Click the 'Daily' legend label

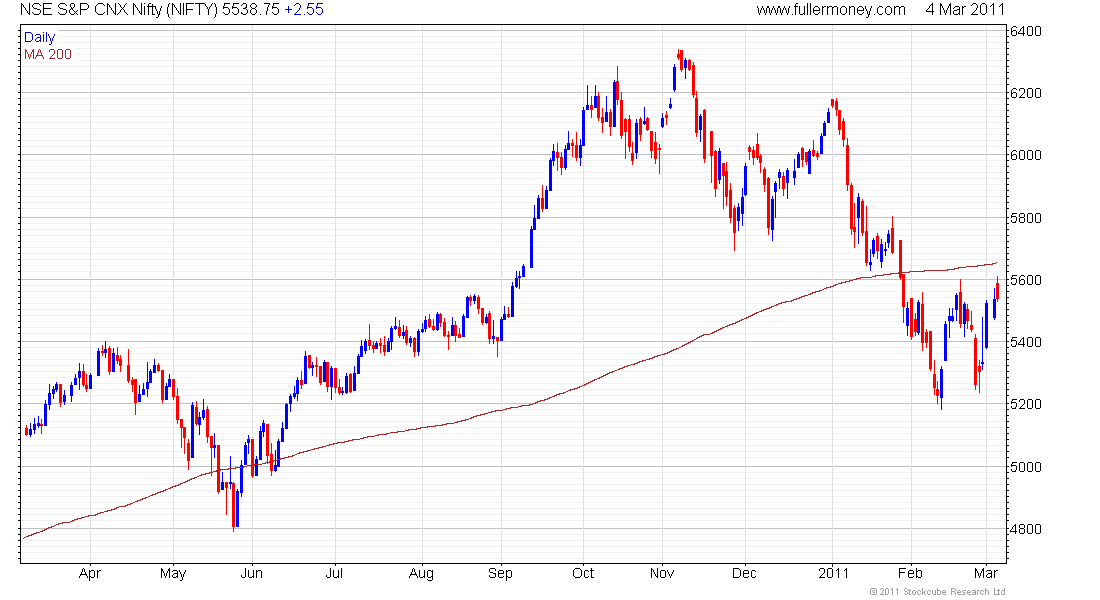click(39, 37)
